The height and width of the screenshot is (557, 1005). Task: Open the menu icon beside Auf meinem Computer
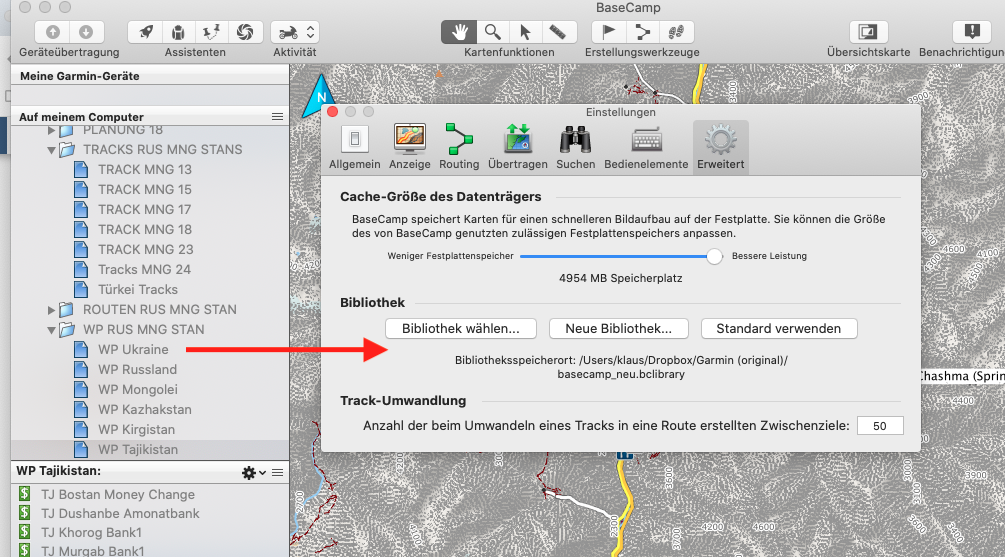[277, 117]
